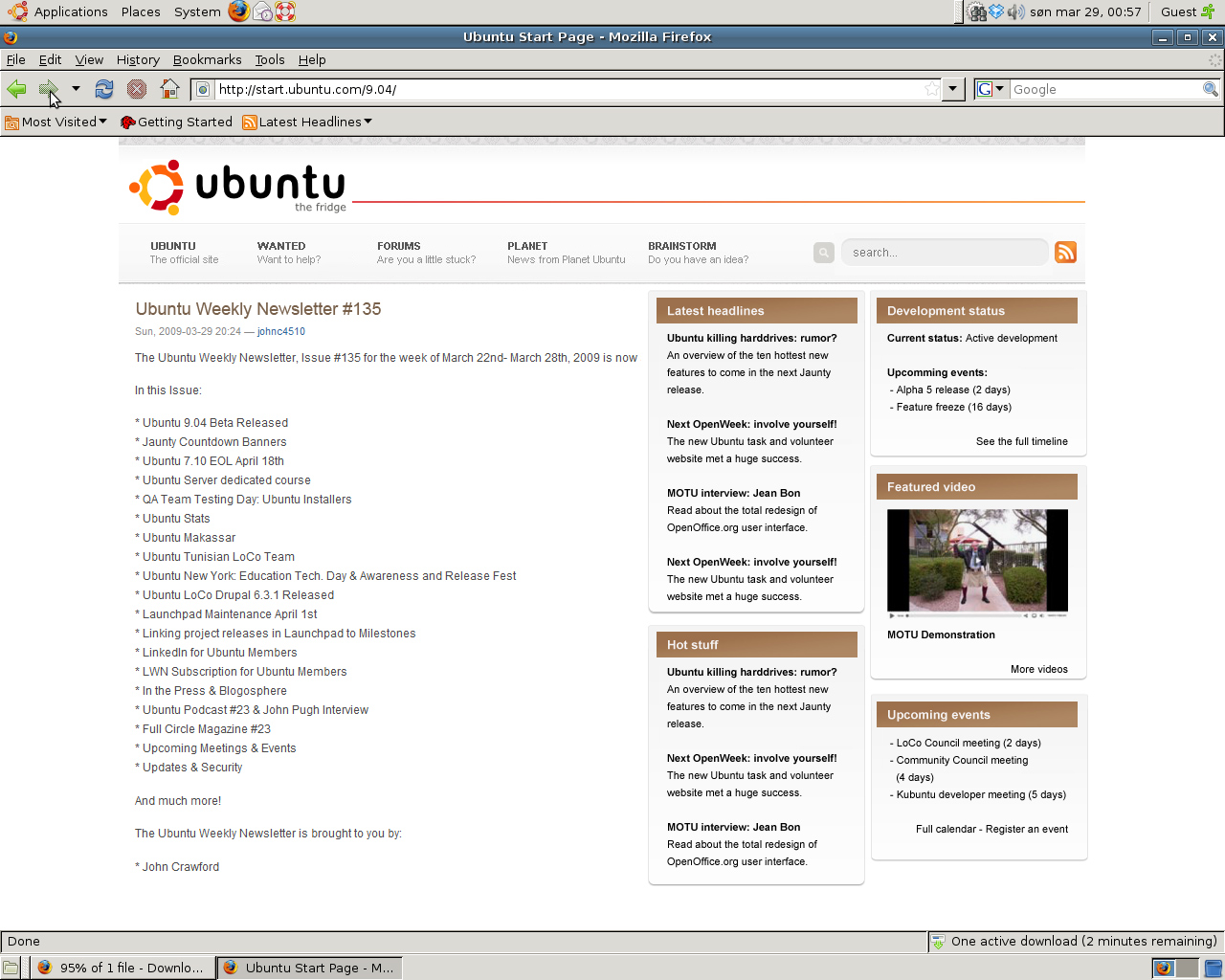The image size is (1225, 980).
Task: Open the recent pages history dropdown arrow
Action: pos(76,89)
